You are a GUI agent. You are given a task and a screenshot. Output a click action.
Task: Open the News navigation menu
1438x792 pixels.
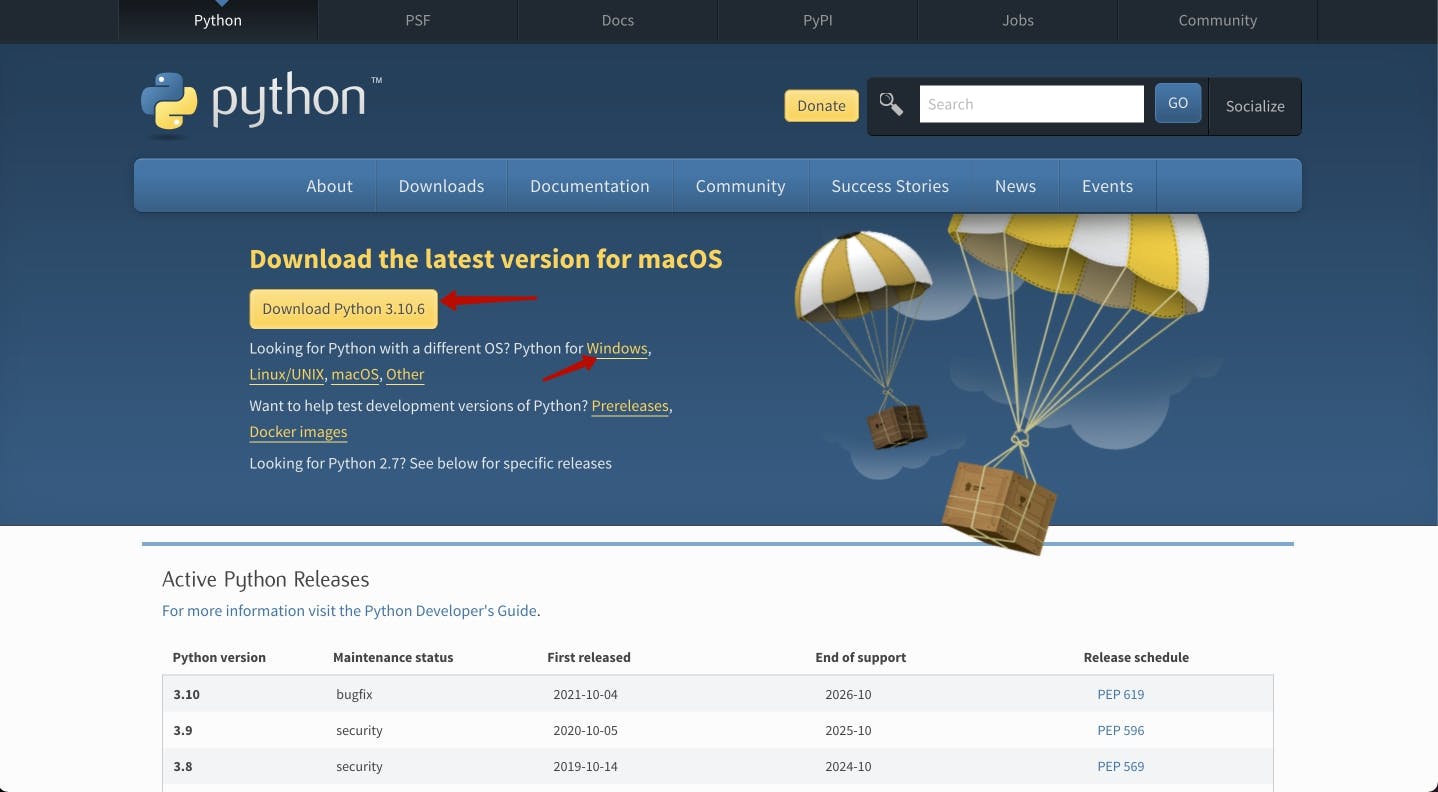click(x=1015, y=186)
